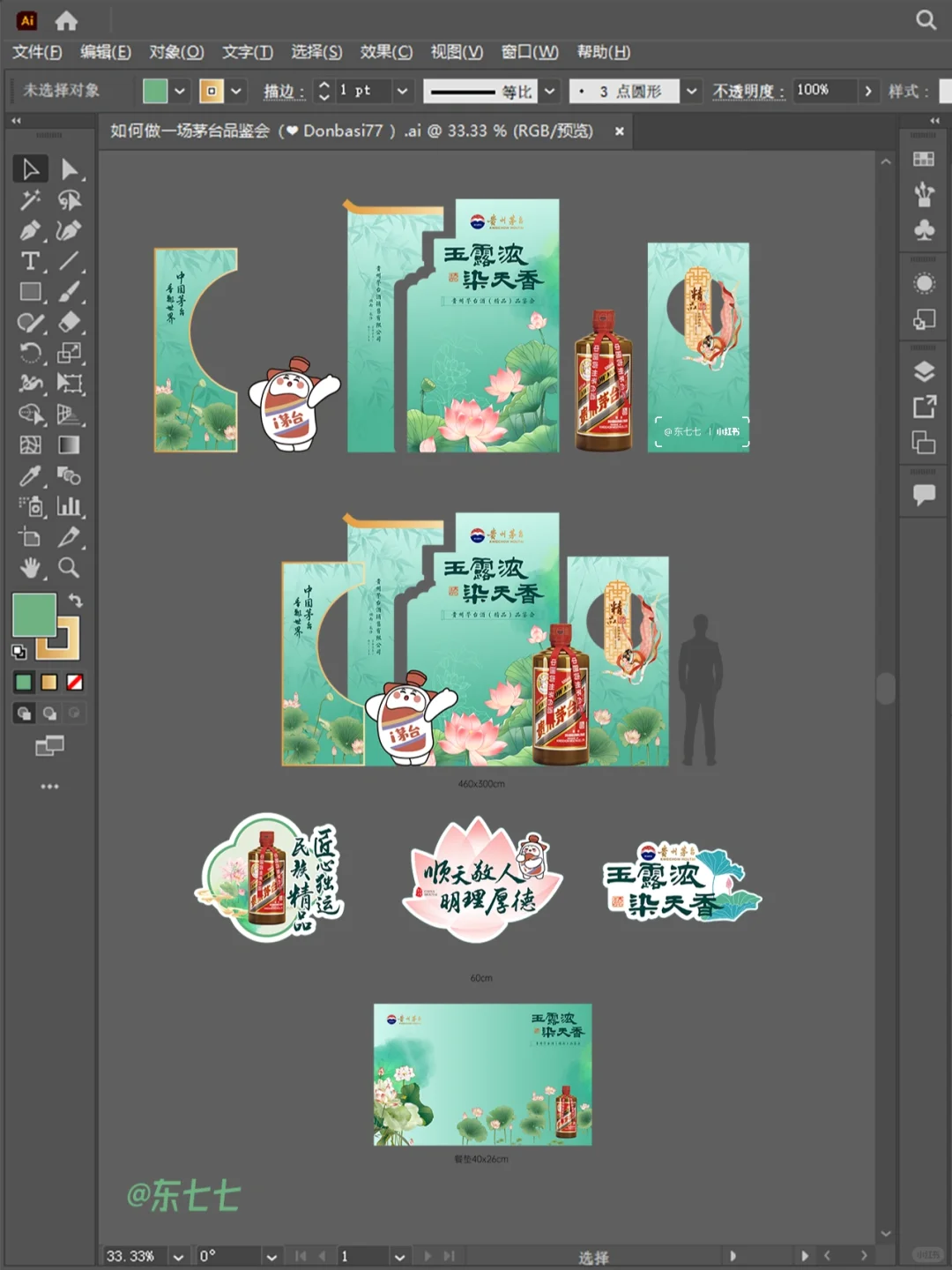
Task: Select the Curvature tool
Action: pyautogui.click(x=70, y=230)
